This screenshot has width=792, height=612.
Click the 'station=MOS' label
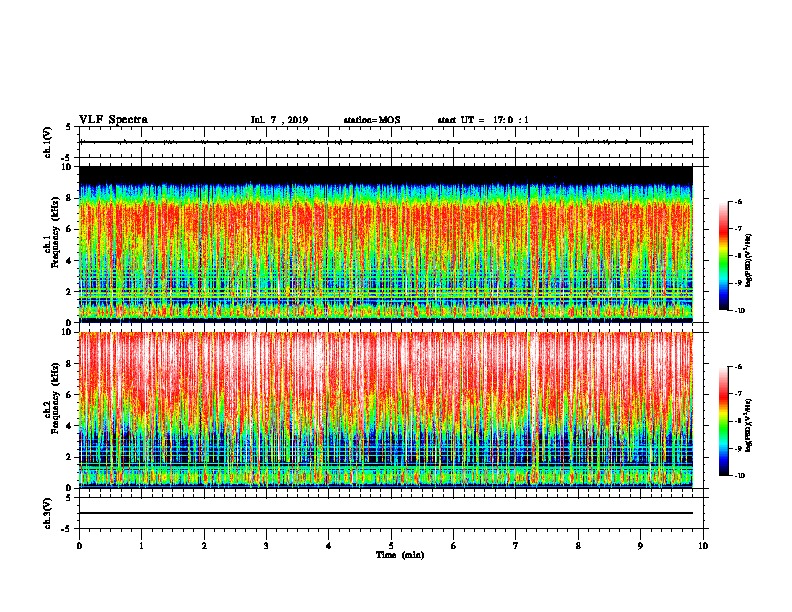point(372,120)
